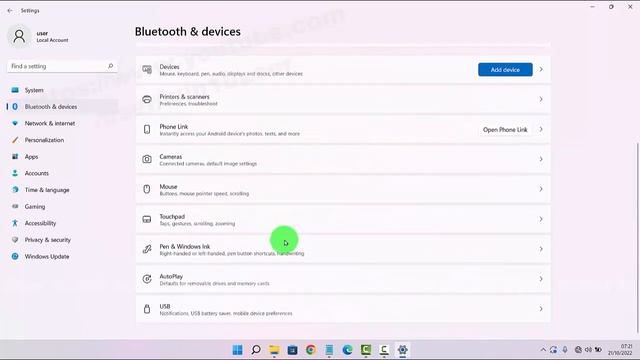The height and width of the screenshot is (360, 640).
Task: Click the Touchpad row icon
Action: click(147, 220)
